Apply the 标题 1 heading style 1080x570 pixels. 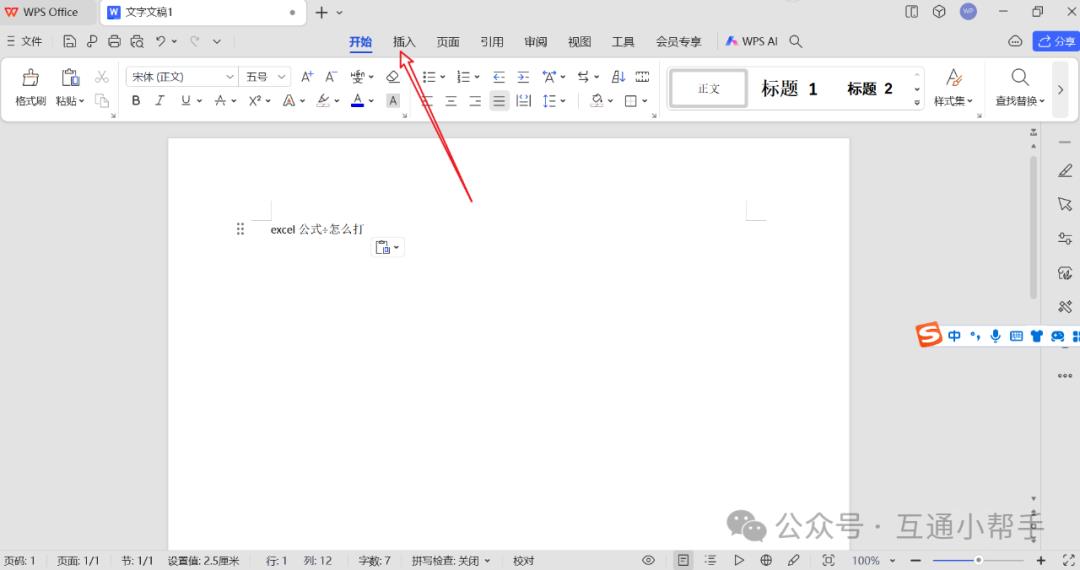[789, 88]
